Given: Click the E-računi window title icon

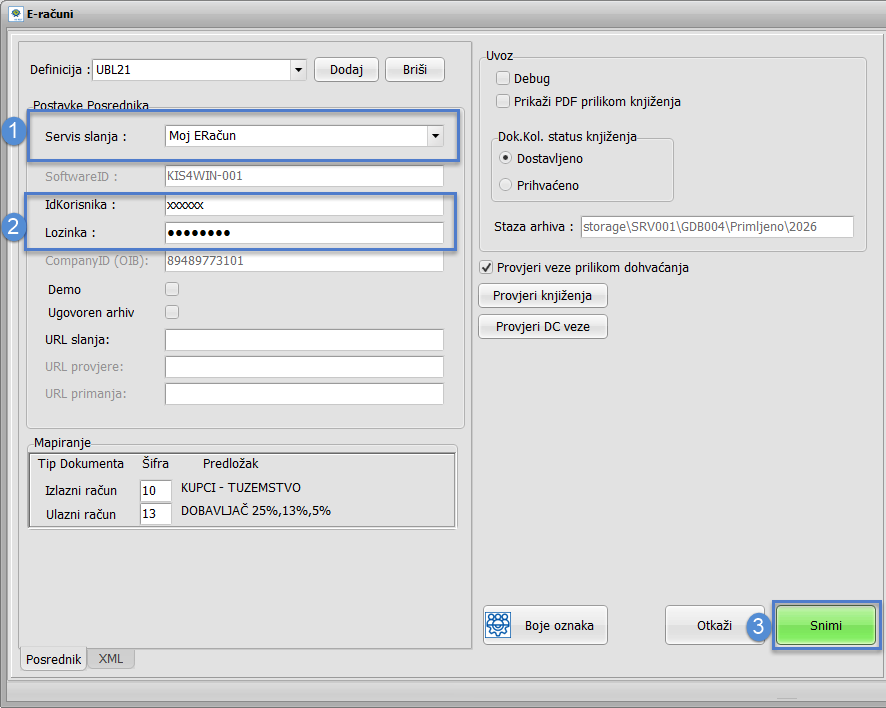Looking at the screenshot, I should click(x=16, y=14).
